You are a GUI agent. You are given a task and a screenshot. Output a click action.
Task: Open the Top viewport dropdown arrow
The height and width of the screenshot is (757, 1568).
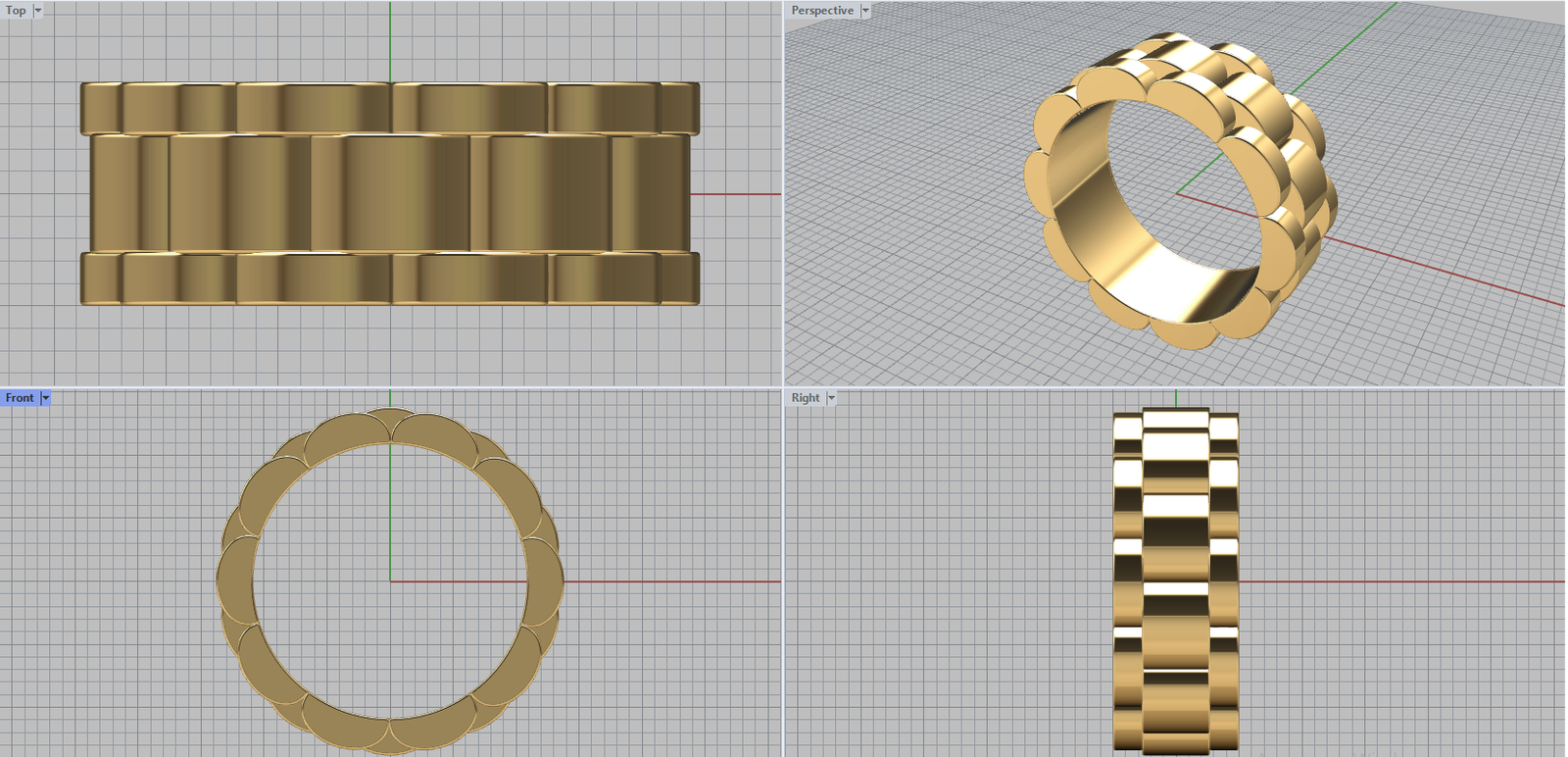click(x=38, y=11)
